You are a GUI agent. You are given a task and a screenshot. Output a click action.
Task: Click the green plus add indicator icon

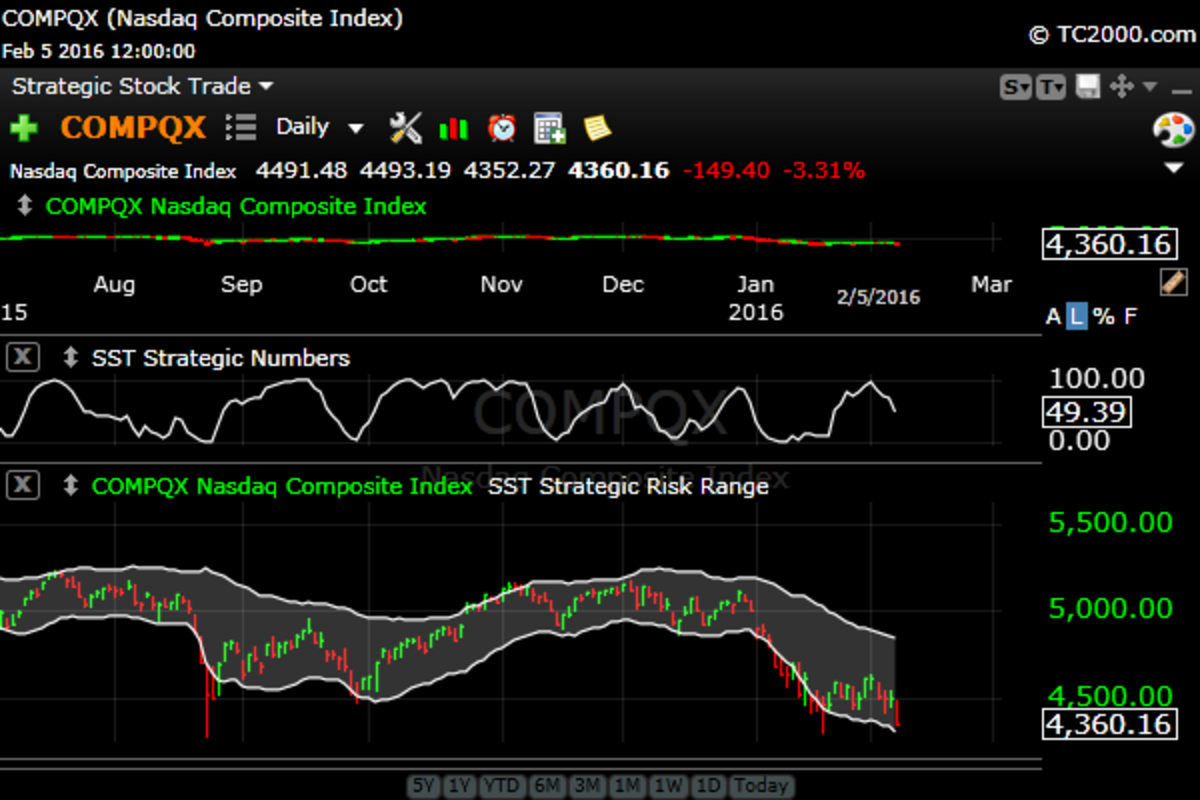pos(24,128)
